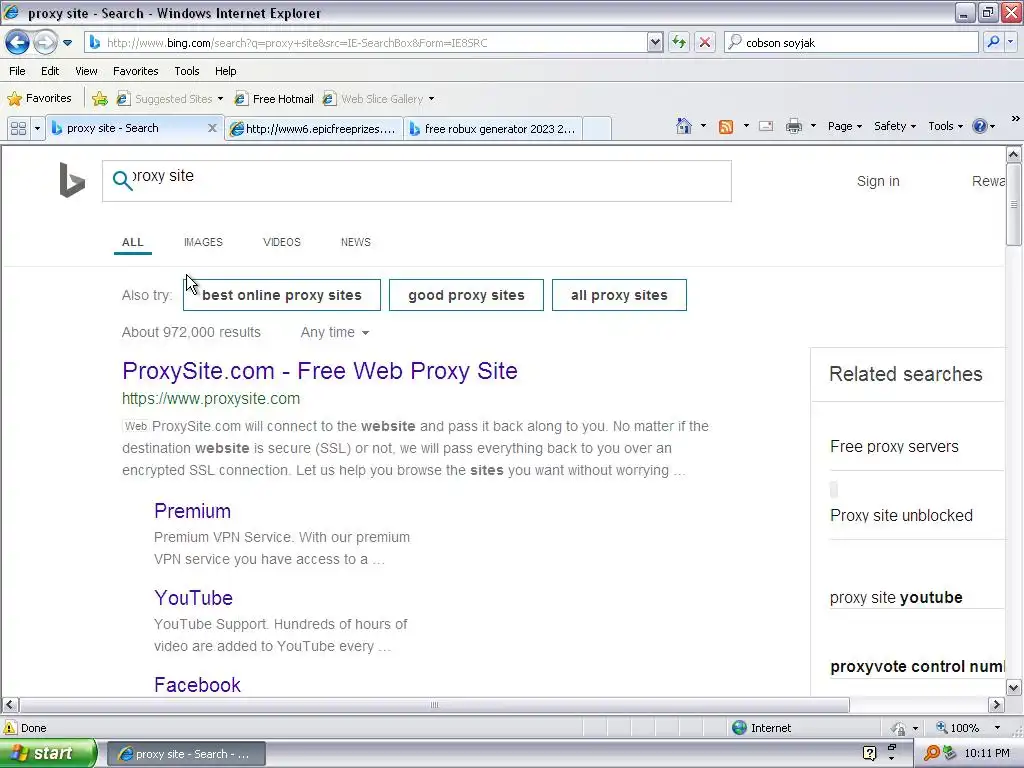Click Sign in on Bing
This screenshot has height=768, width=1024.
878,181
